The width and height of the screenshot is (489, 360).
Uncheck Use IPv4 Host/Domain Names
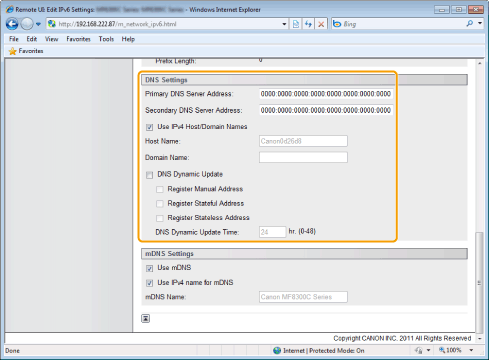149,127
